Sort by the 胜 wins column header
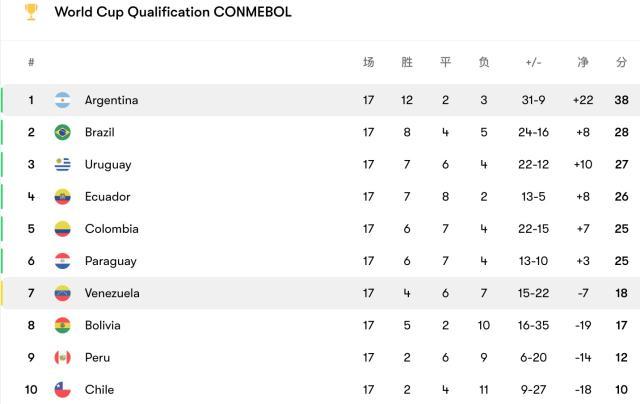The image size is (640, 404). (407, 62)
